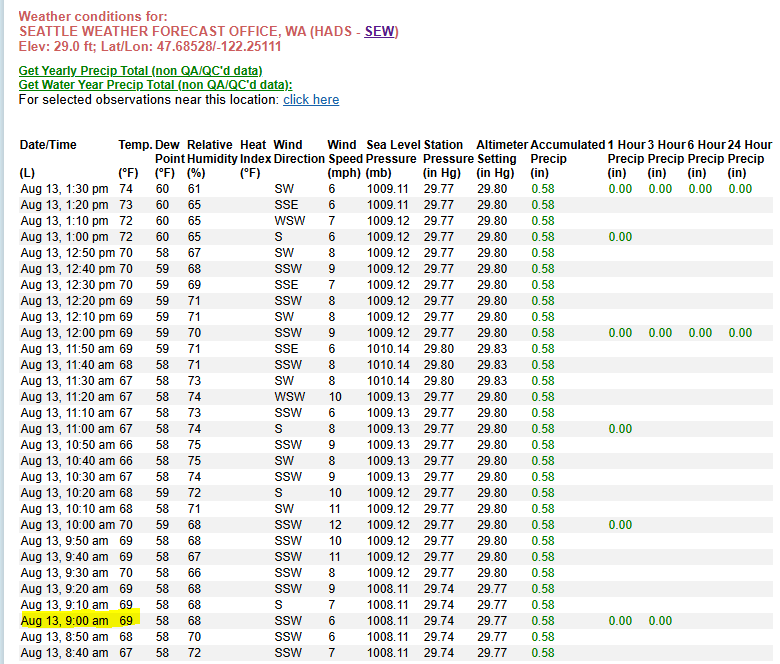
Task: Select the highlighted 'Aug 13, 9:00 am' cell
Action: click(x=64, y=621)
